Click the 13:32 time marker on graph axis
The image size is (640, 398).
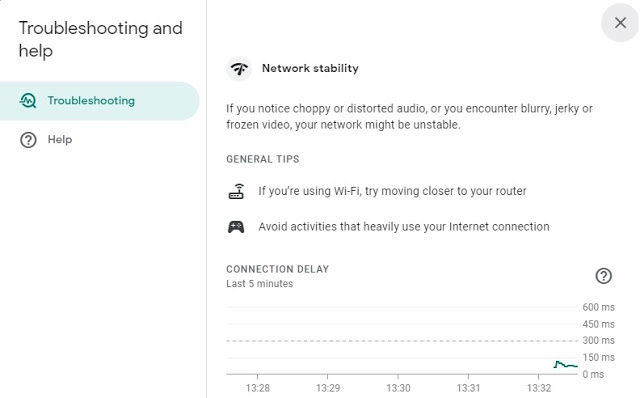[539, 388]
